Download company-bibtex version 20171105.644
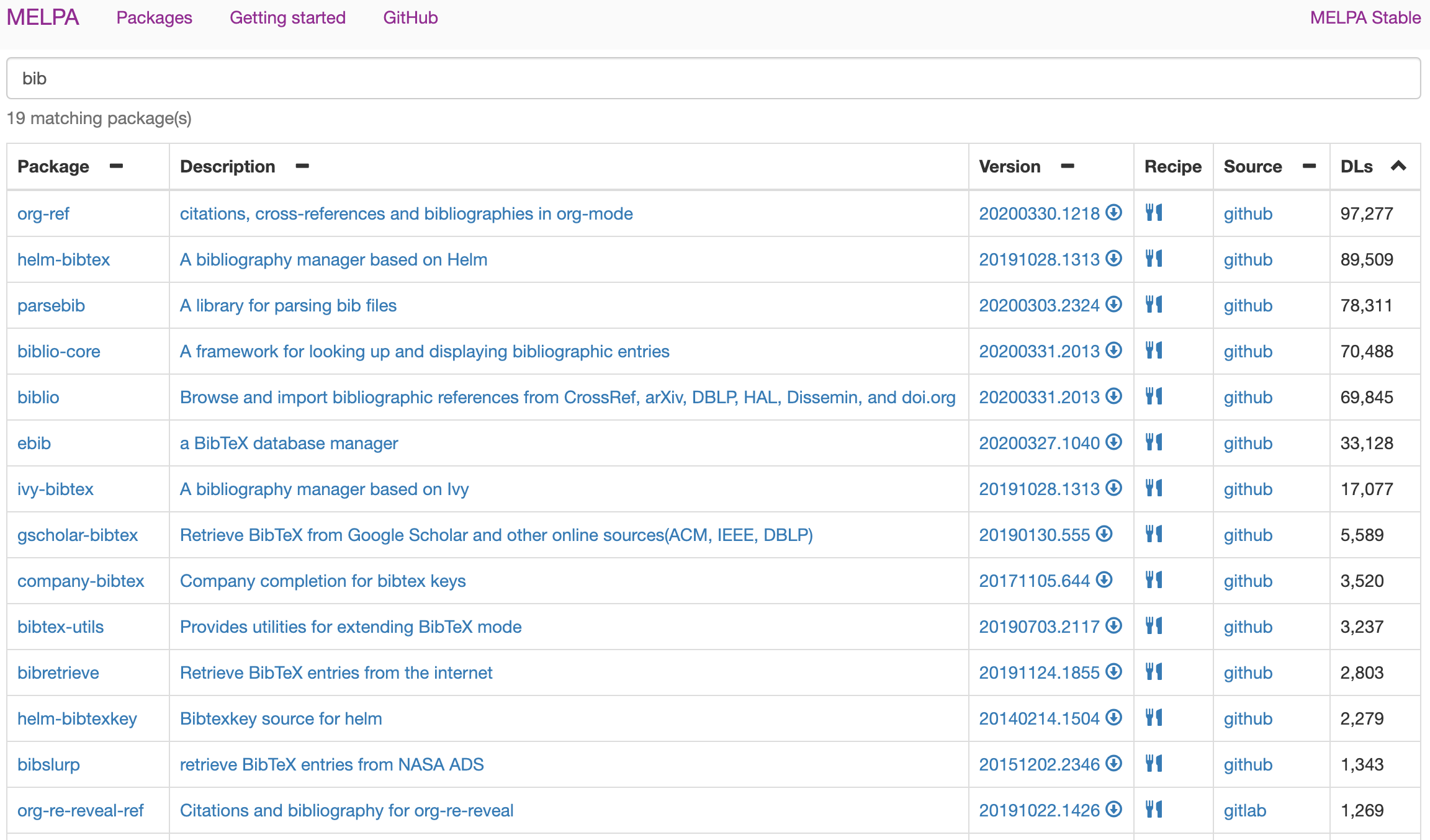Screen dimensions: 1430x840 [1045, 581]
